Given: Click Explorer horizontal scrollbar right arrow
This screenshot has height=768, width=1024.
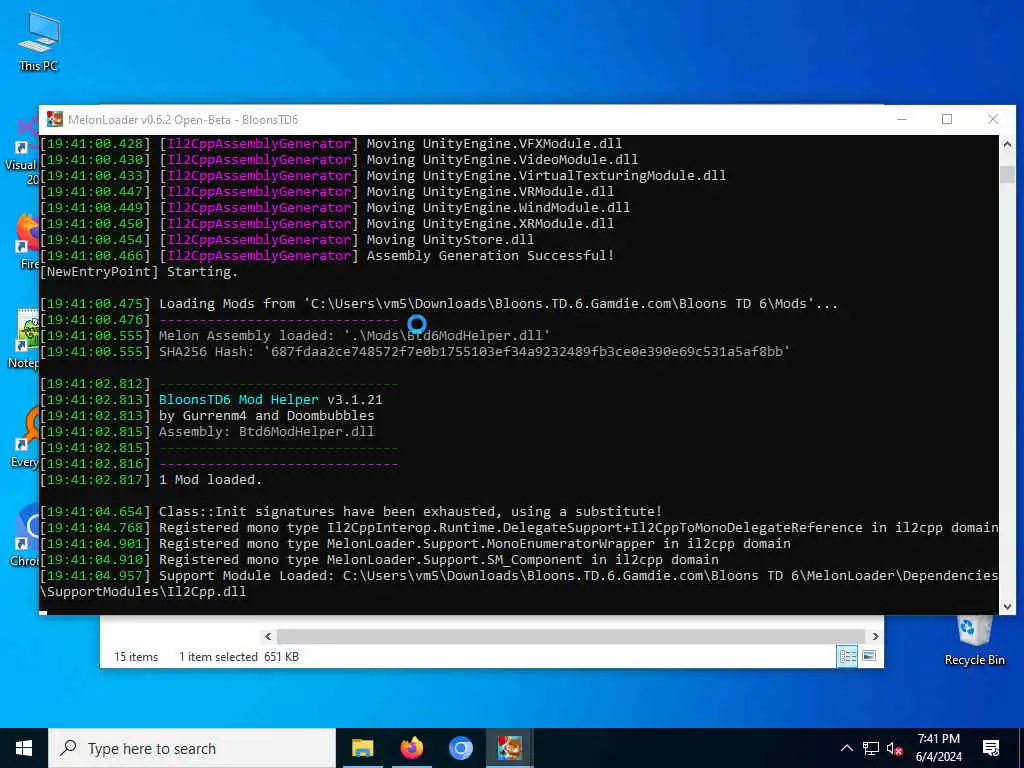Looking at the screenshot, I should 875,636.
